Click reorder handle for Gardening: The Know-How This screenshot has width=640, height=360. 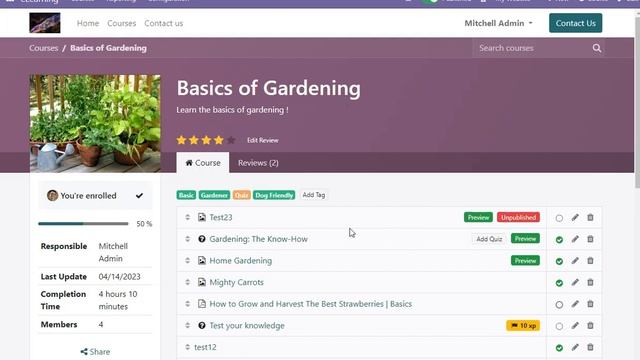pos(187,239)
